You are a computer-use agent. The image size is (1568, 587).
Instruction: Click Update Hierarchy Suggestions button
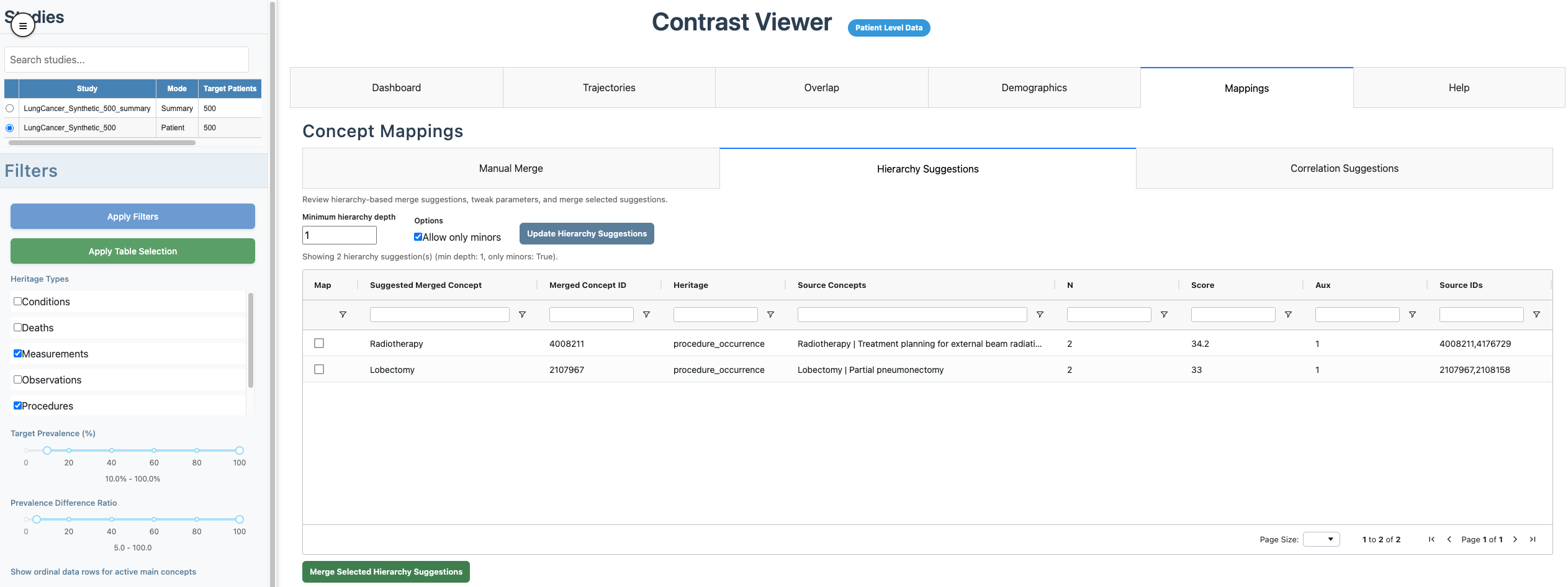tap(587, 233)
